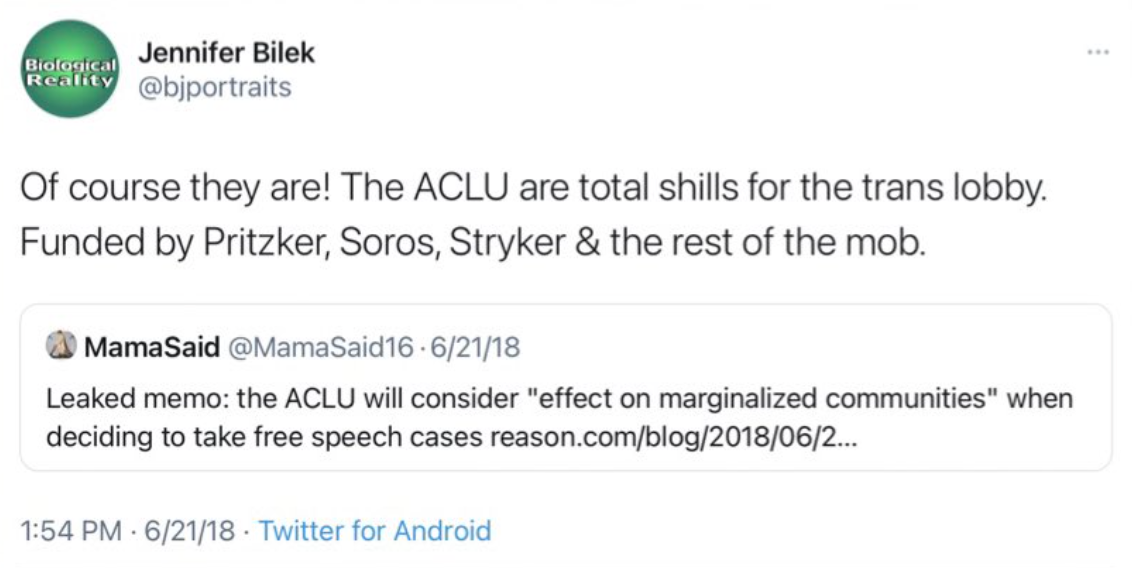Image resolution: width=1132 pixels, height=568 pixels.
Task: Click the green Biological Reality profile avatar
Action: point(69,69)
